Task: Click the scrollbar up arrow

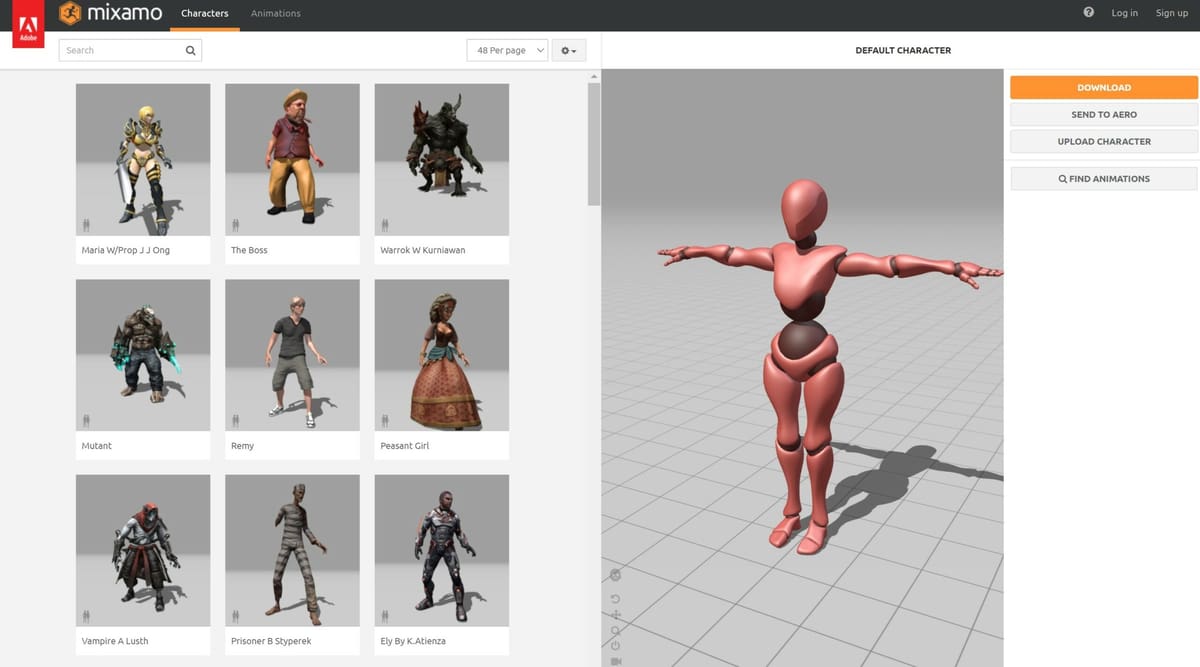Action: pos(594,77)
